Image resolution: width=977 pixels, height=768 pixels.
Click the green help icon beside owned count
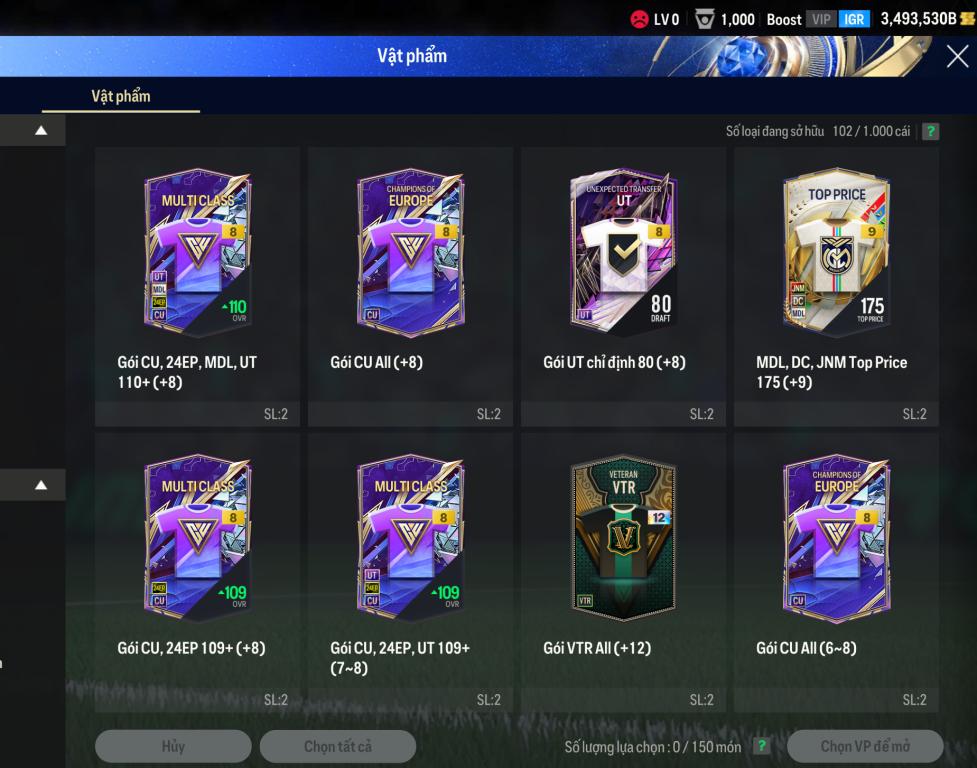[930, 131]
